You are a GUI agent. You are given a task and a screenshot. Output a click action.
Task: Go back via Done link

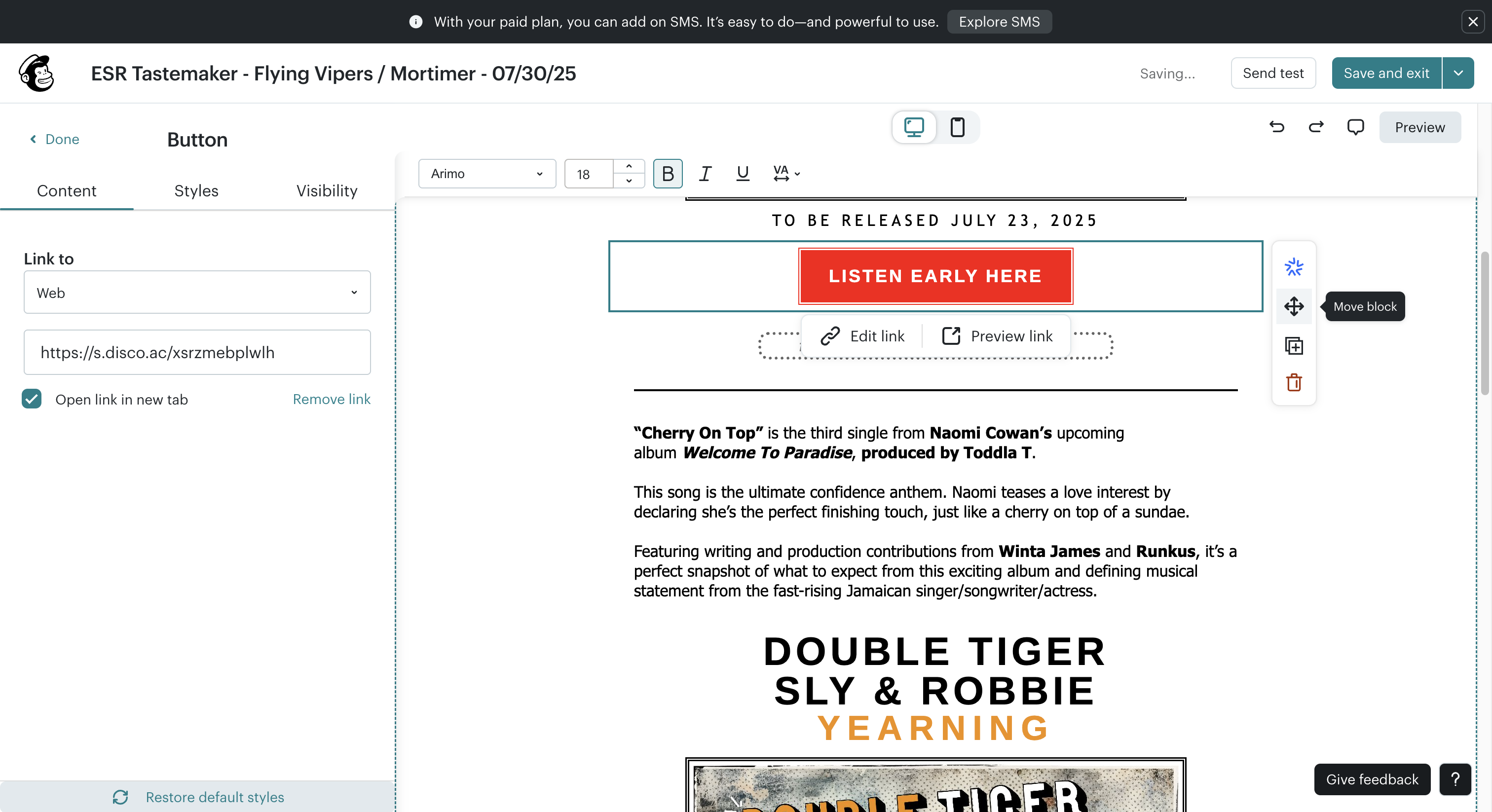tap(54, 139)
